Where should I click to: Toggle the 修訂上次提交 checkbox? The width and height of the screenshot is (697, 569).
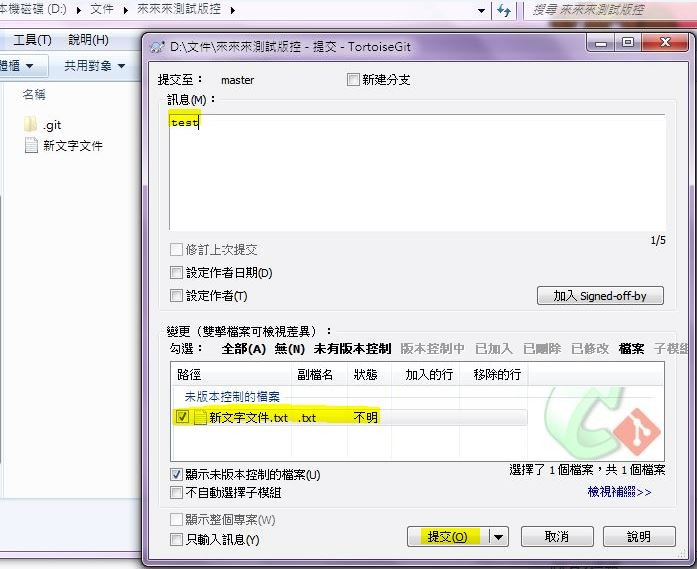176,249
